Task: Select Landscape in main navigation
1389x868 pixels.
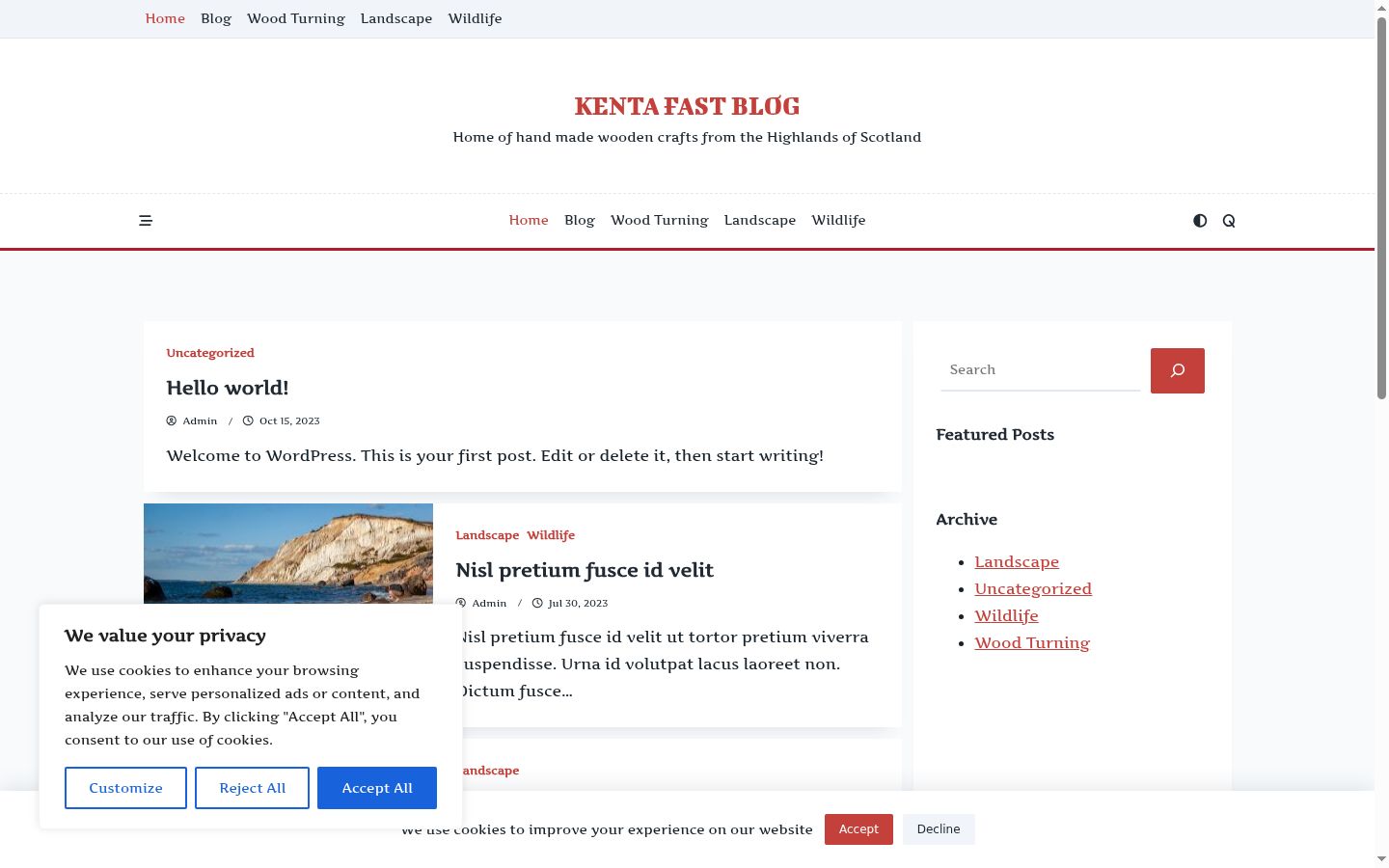Action: pos(760,220)
